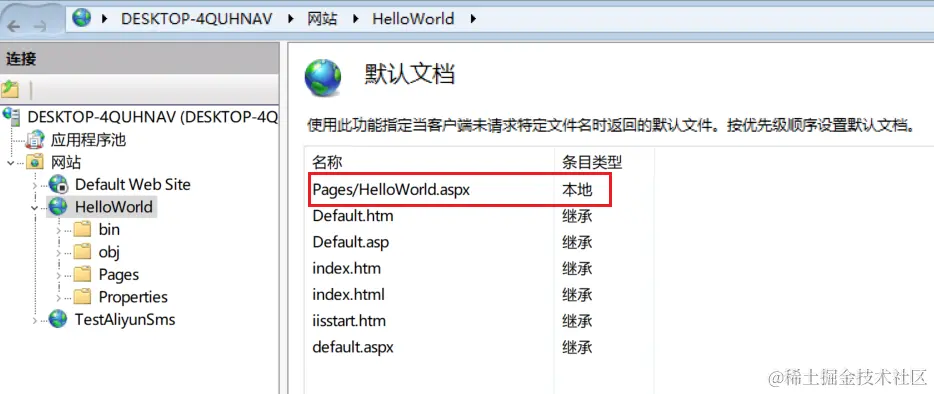Select DESKTOP-4QUHNAV in the address breadcrumb

pos(197,18)
